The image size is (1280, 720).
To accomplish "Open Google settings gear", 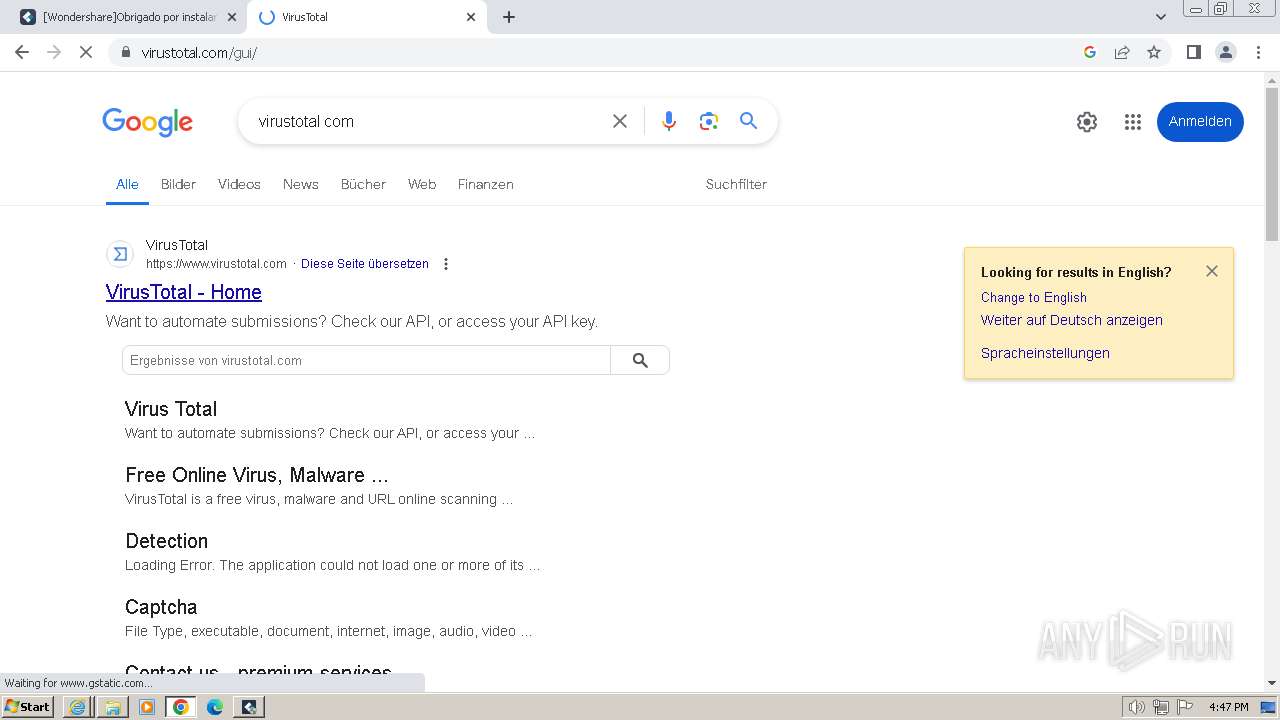I will point(1087,122).
